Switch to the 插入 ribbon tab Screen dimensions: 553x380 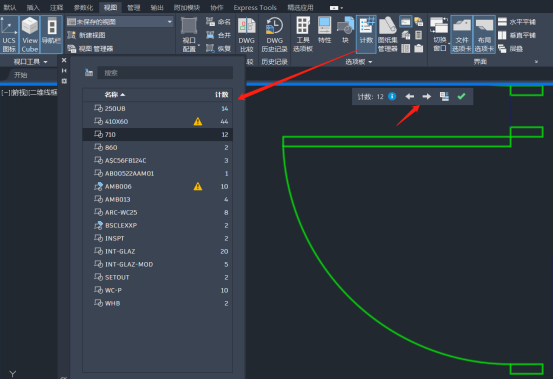pyautogui.click(x=33, y=7)
